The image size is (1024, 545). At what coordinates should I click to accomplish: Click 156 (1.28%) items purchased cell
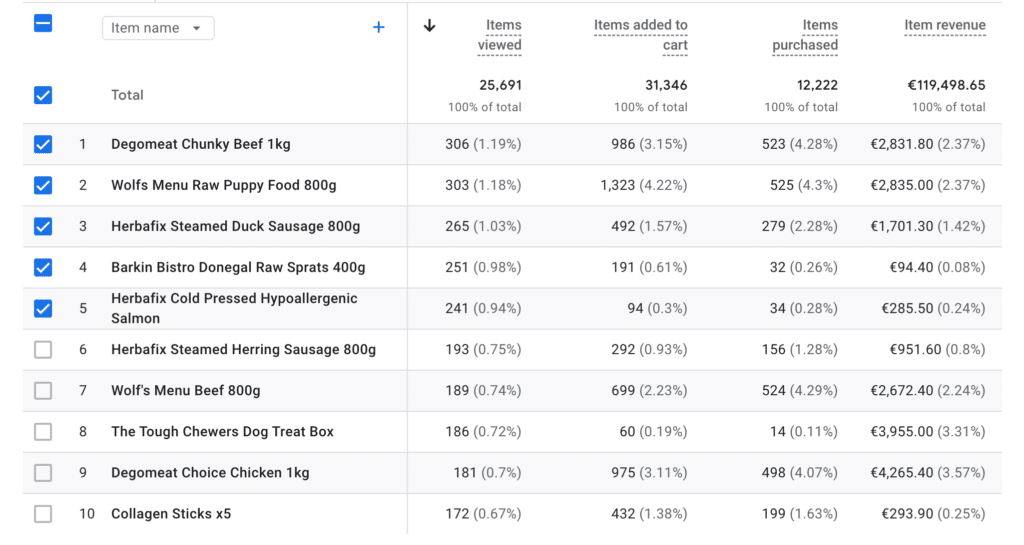(x=800, y=350)
